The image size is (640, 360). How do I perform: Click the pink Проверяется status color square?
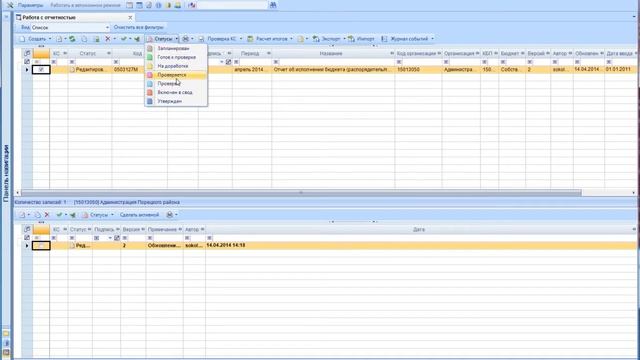150,75
